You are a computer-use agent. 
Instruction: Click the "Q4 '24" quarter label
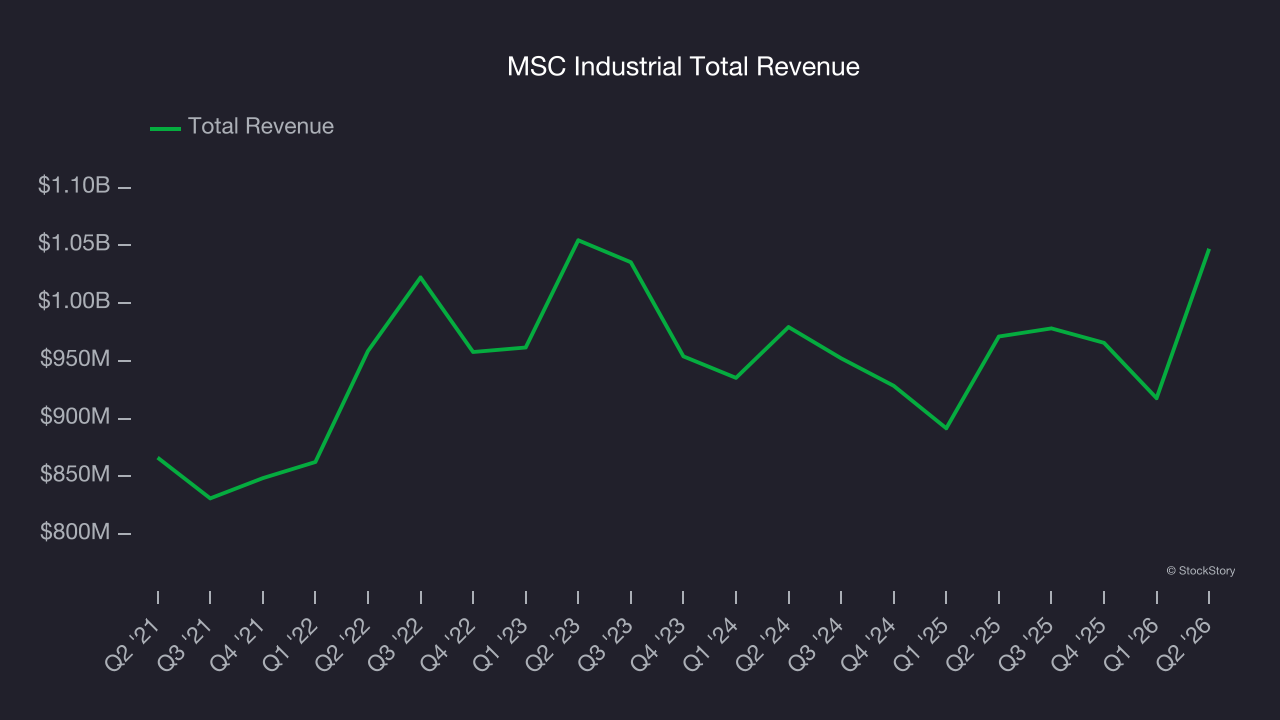pyautogui.click(x=868, y=643)
